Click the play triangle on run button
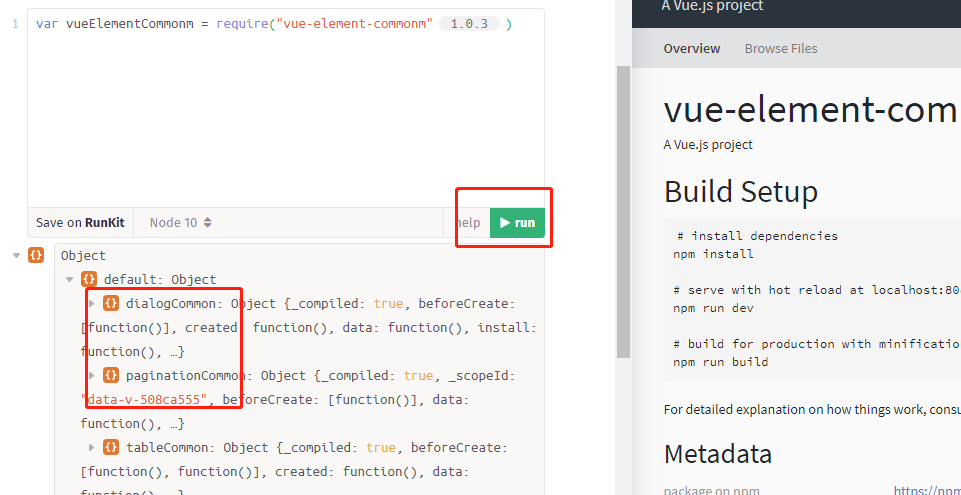The height and width of the screenshot is (495, 961). [505, 222]
